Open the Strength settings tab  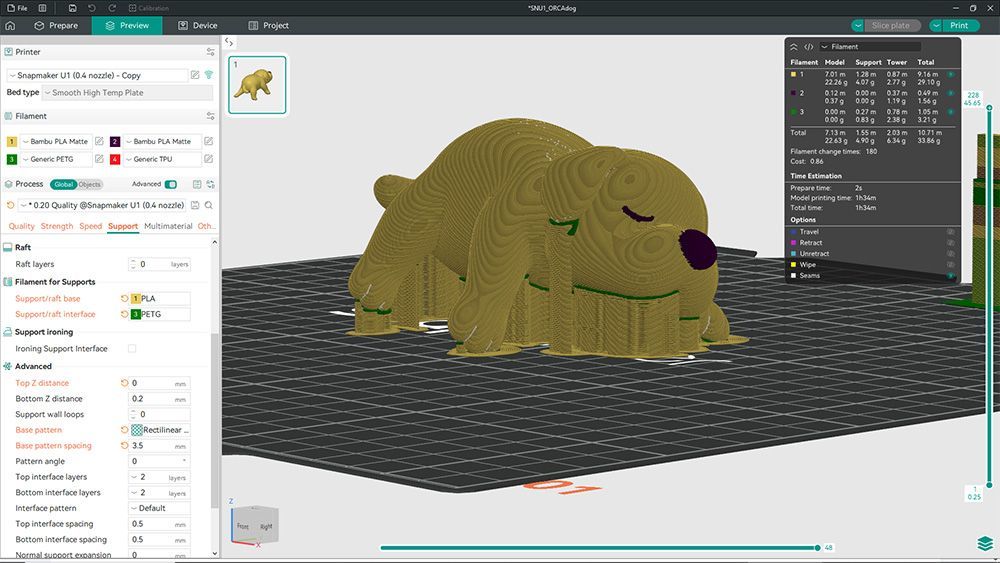pos(57,226)
